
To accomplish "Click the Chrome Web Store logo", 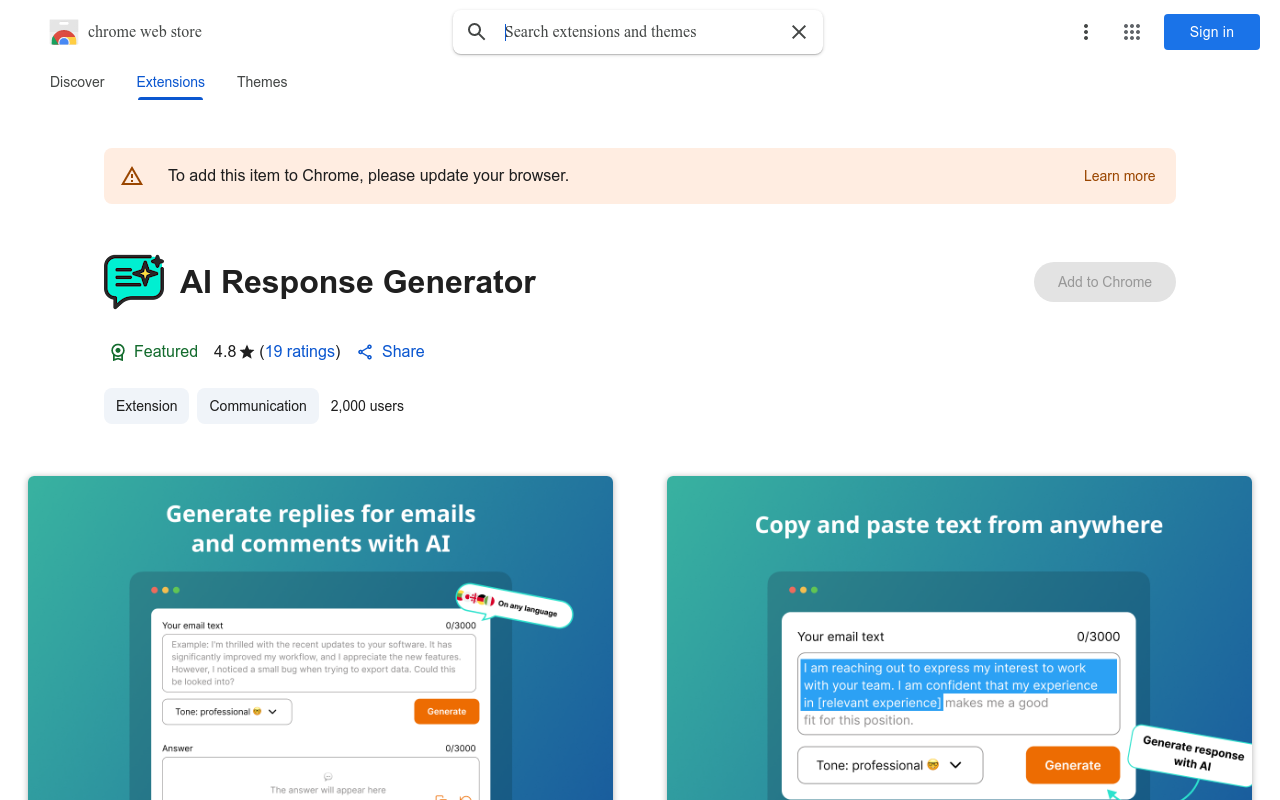I will tap(64, 32).
